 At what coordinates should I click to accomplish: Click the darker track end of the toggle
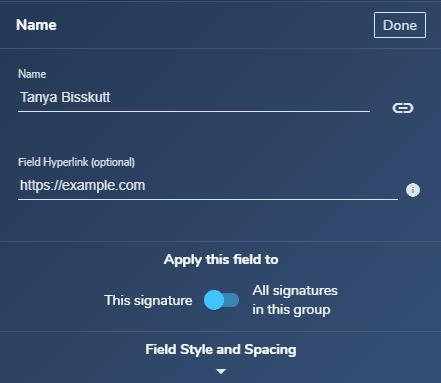[232, 300]
